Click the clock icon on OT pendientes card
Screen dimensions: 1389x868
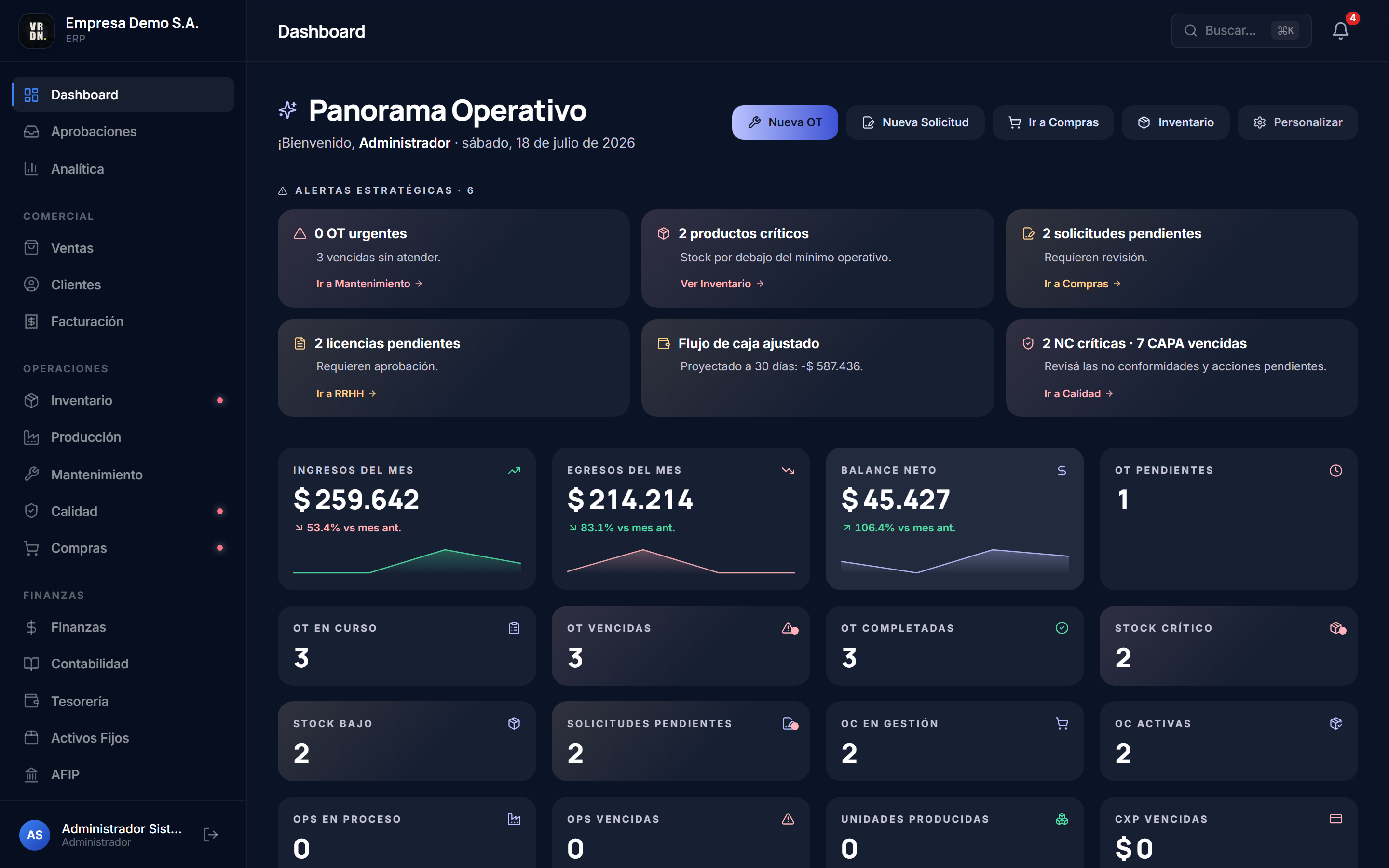click(x=1335, y=471)
